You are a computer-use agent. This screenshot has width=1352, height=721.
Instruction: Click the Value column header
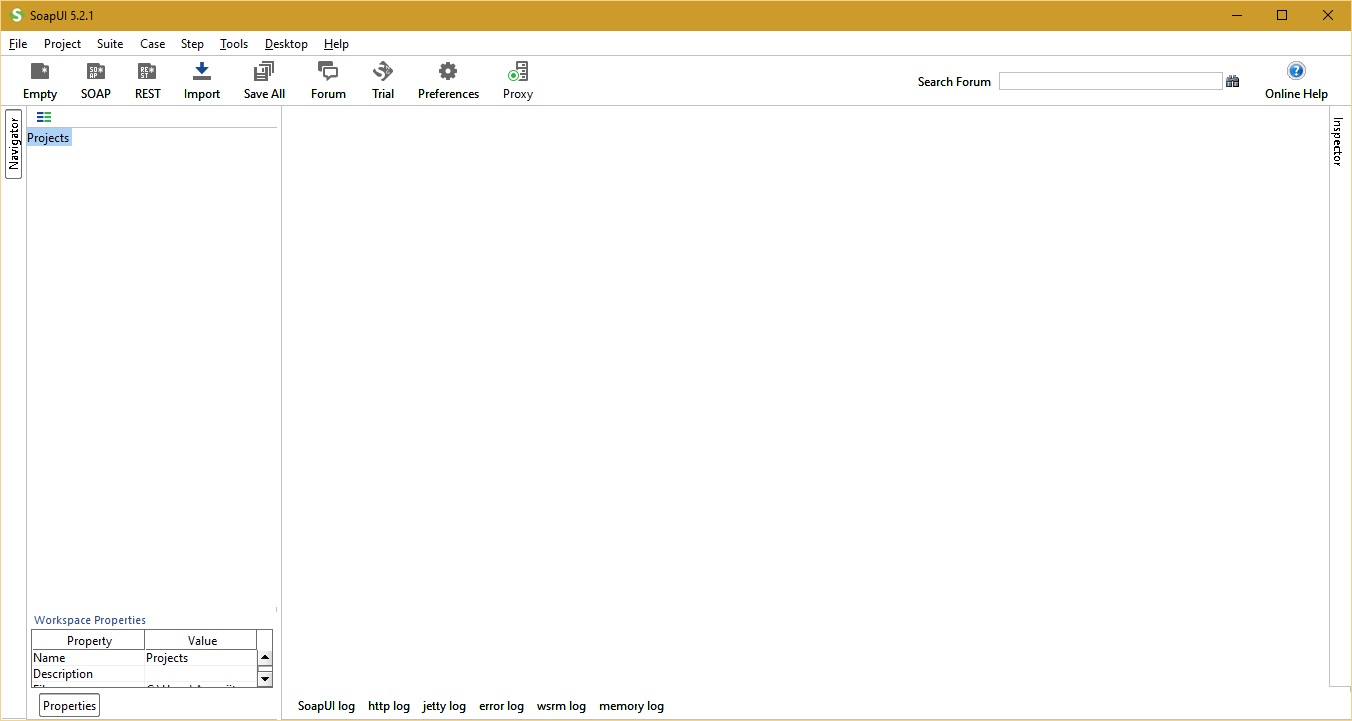coord(202,640)
